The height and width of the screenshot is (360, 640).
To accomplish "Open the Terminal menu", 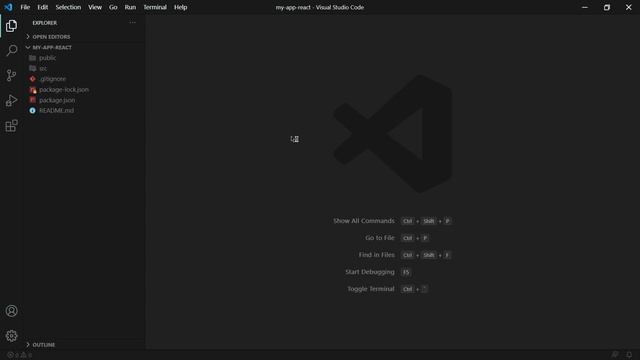I will click(x=155, y=7).
